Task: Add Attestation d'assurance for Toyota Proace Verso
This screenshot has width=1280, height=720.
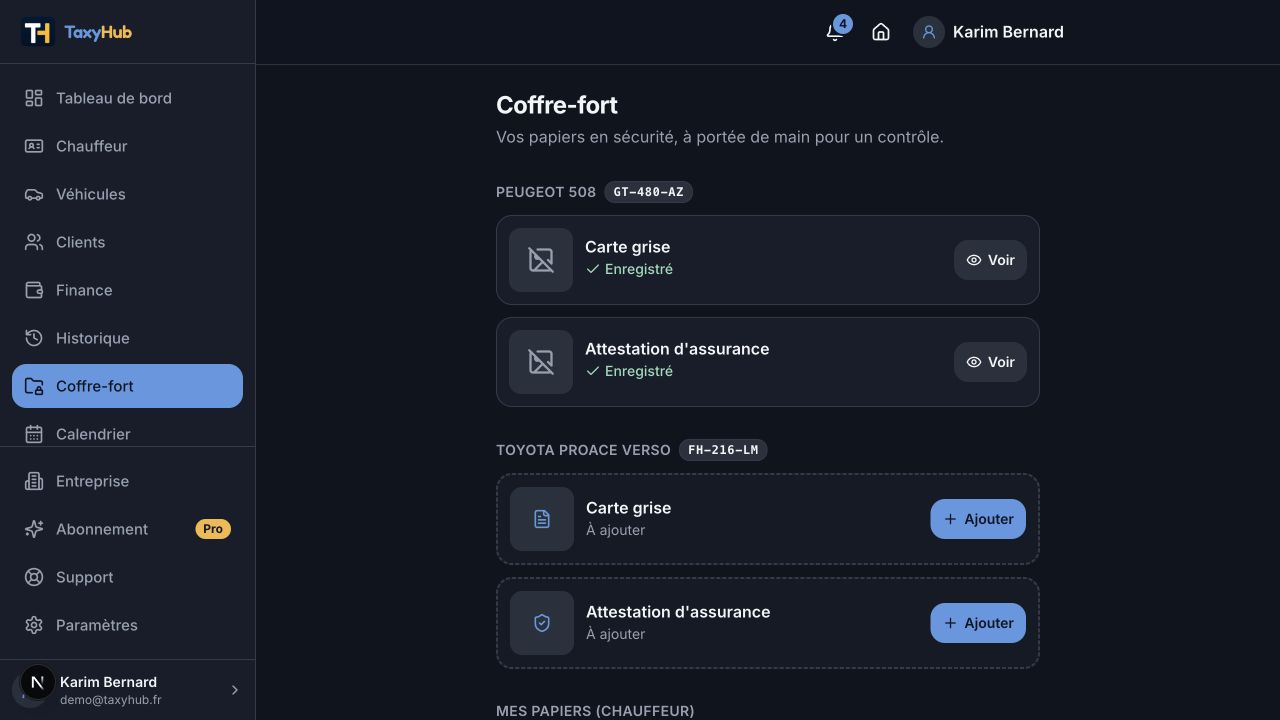Action: point(978,623)
